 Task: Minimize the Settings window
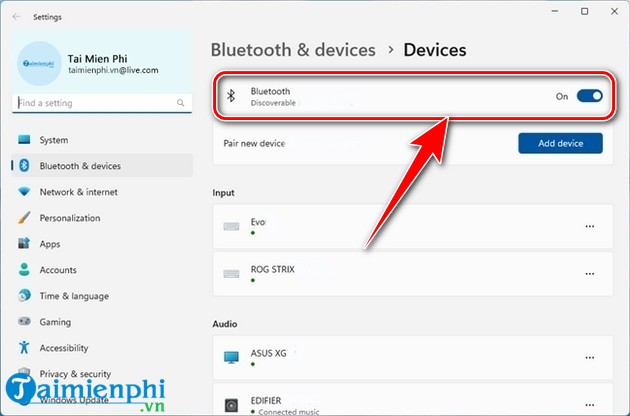[555, 11]
